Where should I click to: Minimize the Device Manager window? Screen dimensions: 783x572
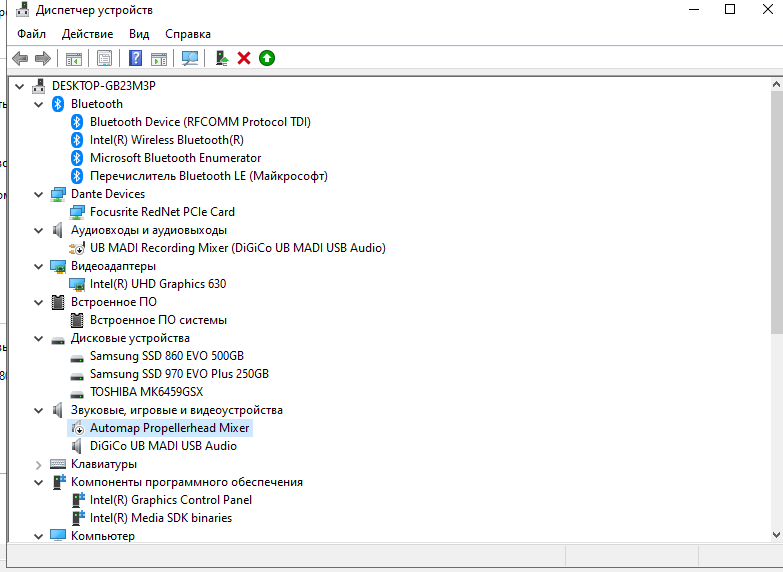pyautogui.click(x=694, y=9)
